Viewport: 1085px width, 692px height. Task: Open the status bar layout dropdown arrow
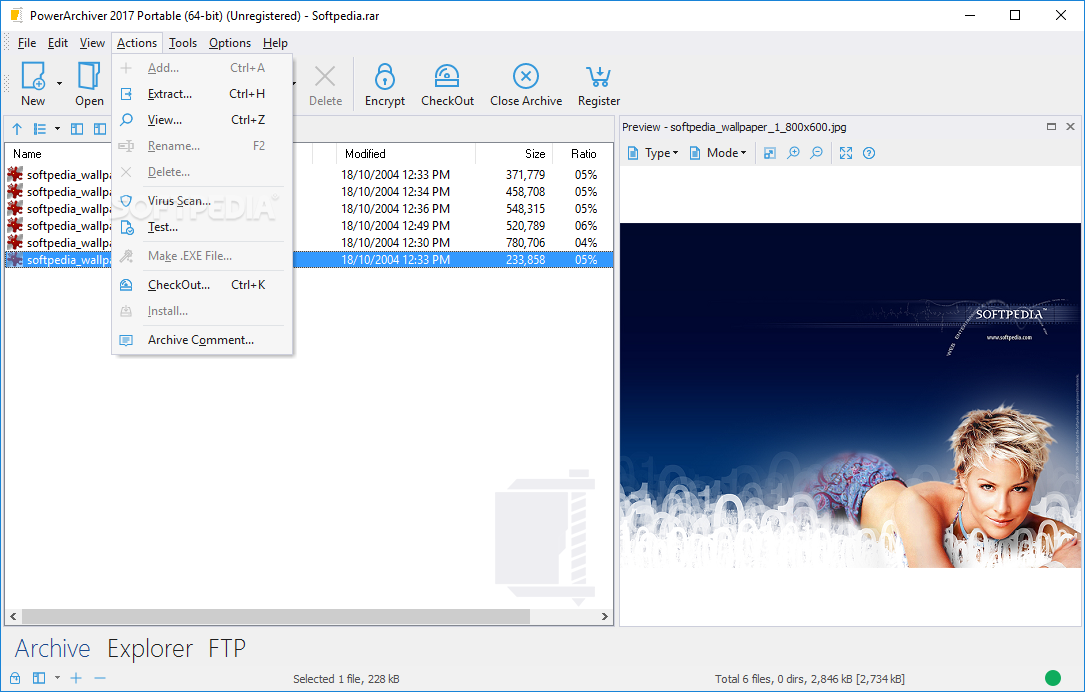point(57,678)
